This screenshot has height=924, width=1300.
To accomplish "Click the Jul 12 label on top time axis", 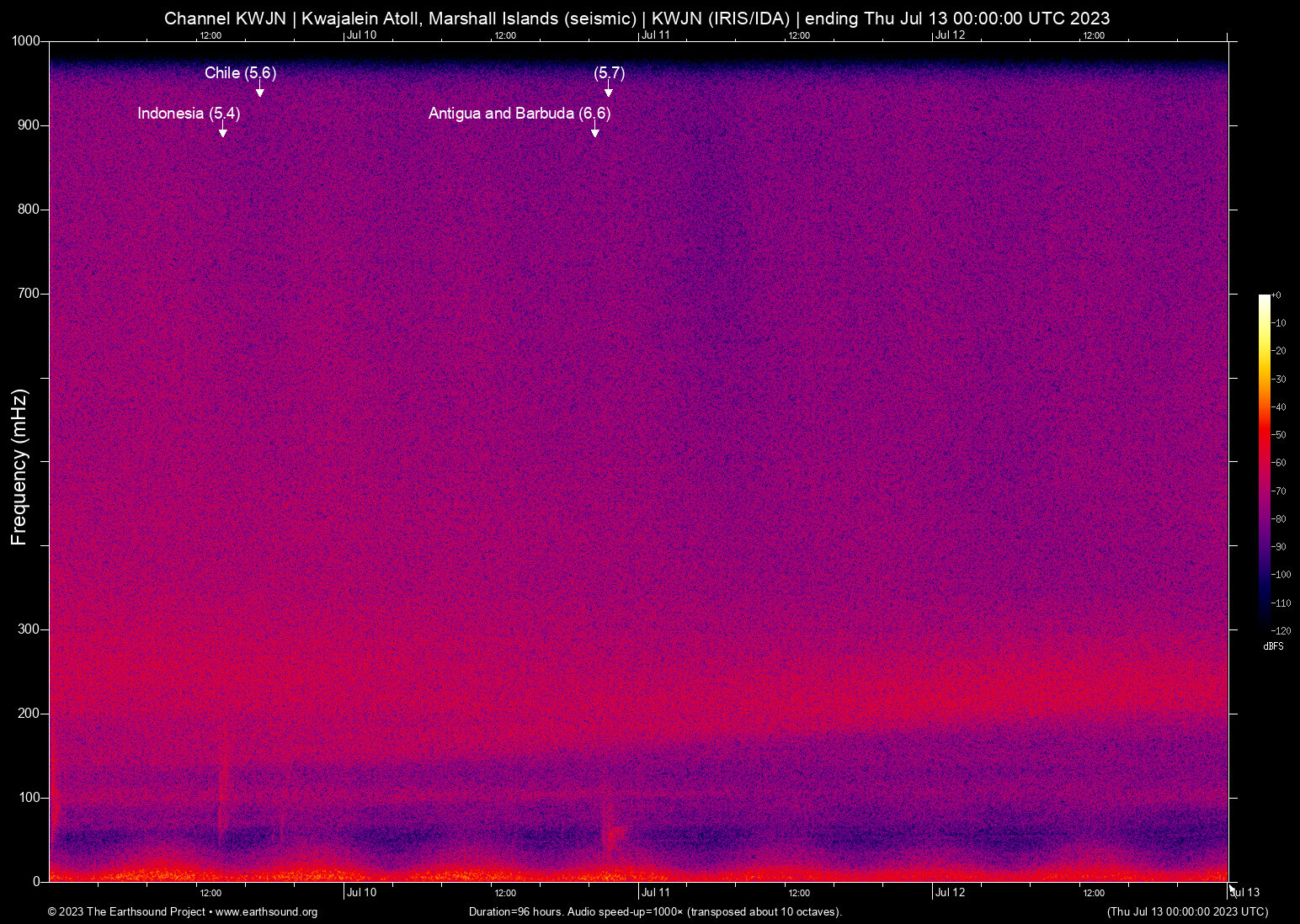I will 950,35.
